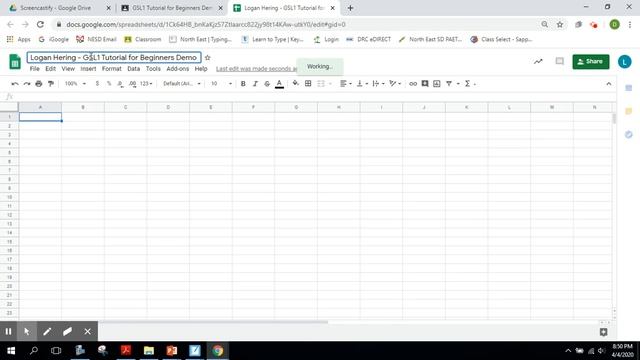Toggle italic formatting
Image resolution: width=640 pixels, height=360 pixels.
255,84
